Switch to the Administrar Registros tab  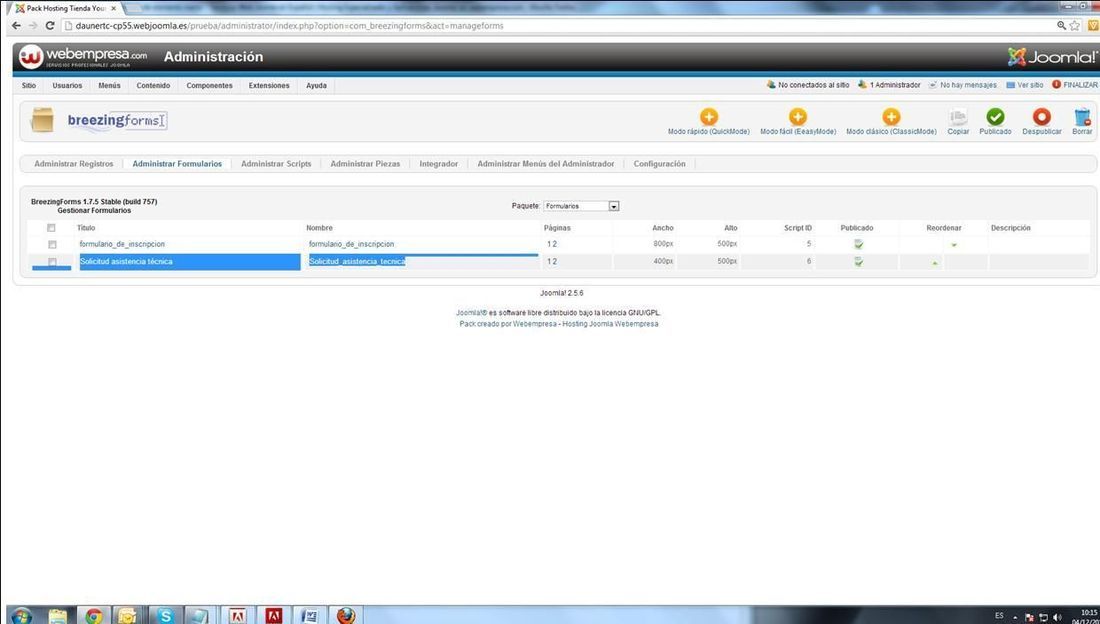click(74, 164)
